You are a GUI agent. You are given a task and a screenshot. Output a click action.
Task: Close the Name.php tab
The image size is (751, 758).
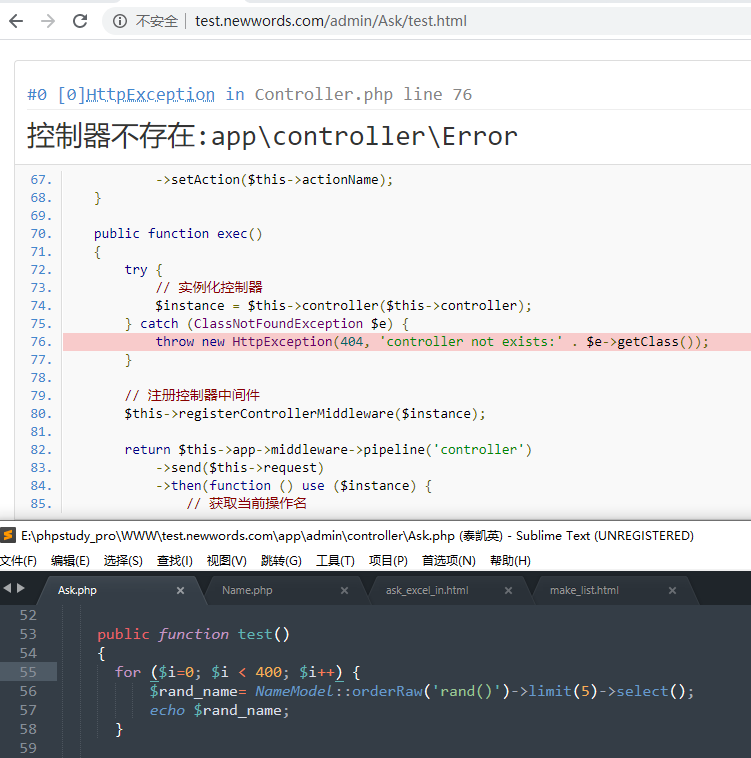pyautogui.click(x=344, y=591)
